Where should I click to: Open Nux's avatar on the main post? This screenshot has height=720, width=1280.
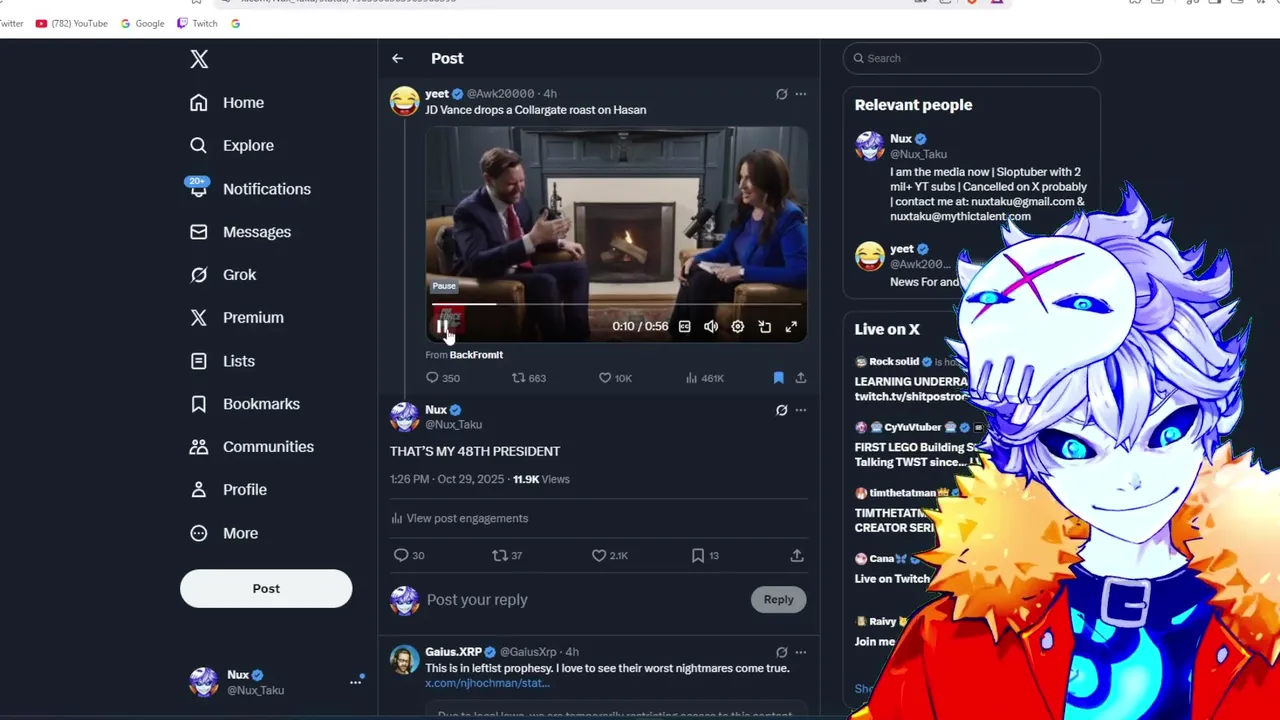click(405, 417)
